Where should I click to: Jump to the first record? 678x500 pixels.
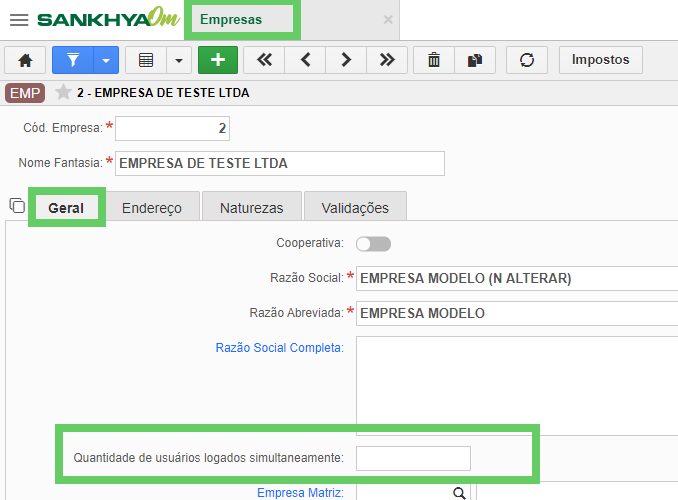coord(264,60)
